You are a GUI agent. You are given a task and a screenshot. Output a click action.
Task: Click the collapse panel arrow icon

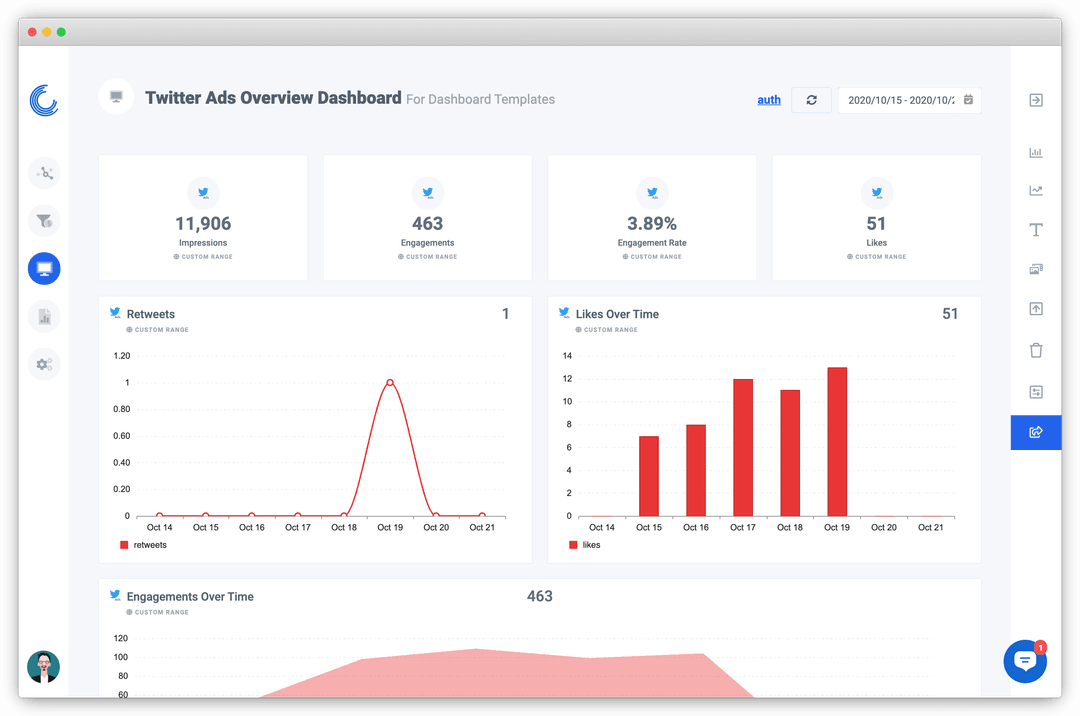pyautogui.click(x=1036, y=101)
